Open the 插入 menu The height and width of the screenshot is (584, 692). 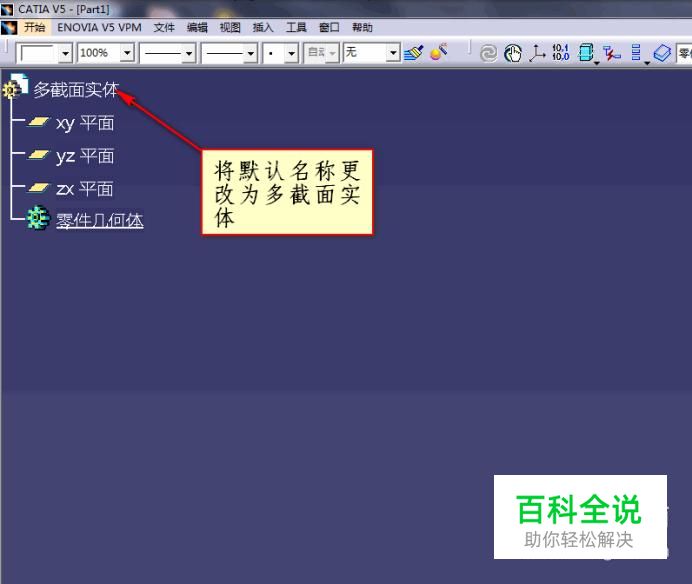(x=263, y=27)
